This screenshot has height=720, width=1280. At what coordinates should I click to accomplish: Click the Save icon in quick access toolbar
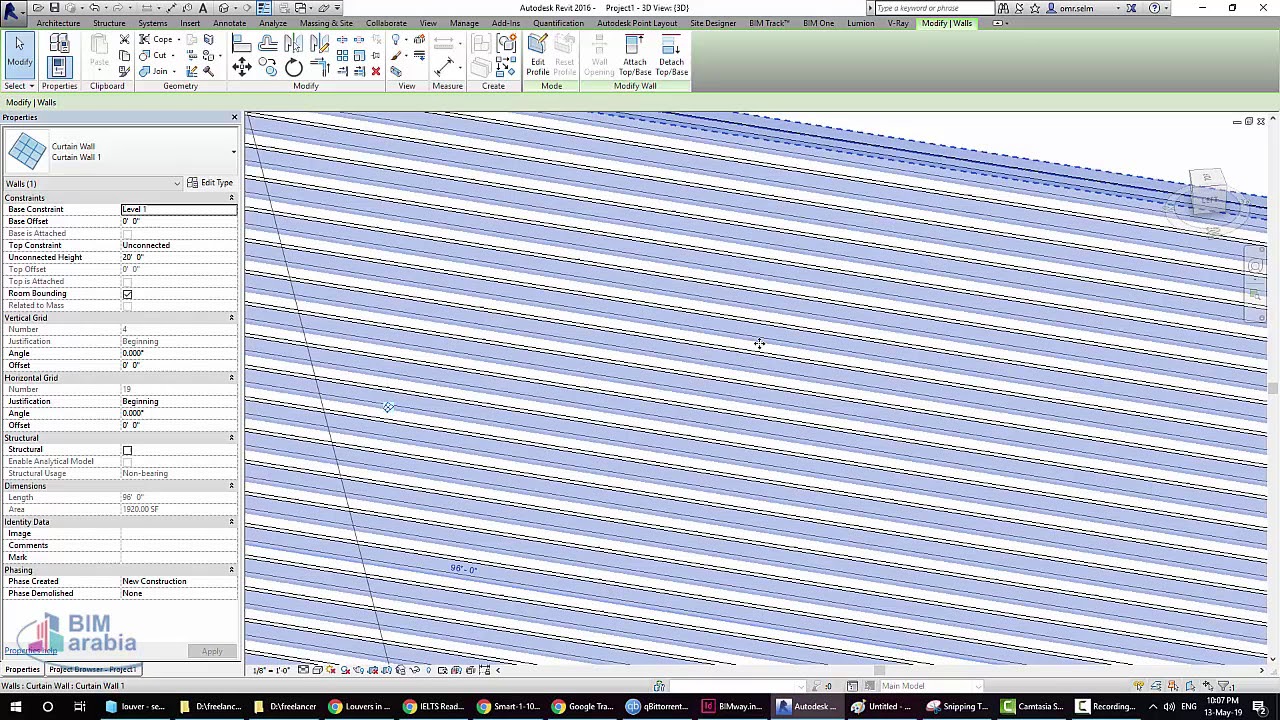(56, 8)
